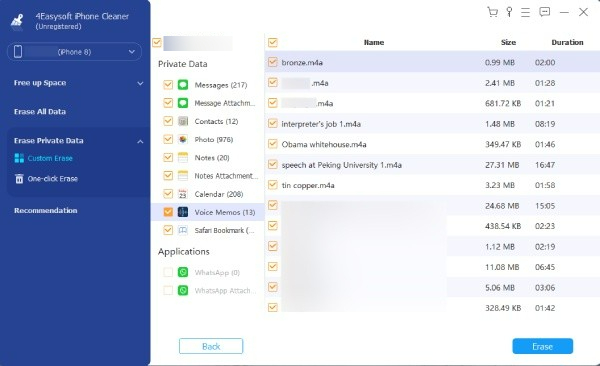The height and width of the screenshot is (366, 600).
Task: Uncheck the Calendar (208) checkbox
Action: [x=168, y=194]
